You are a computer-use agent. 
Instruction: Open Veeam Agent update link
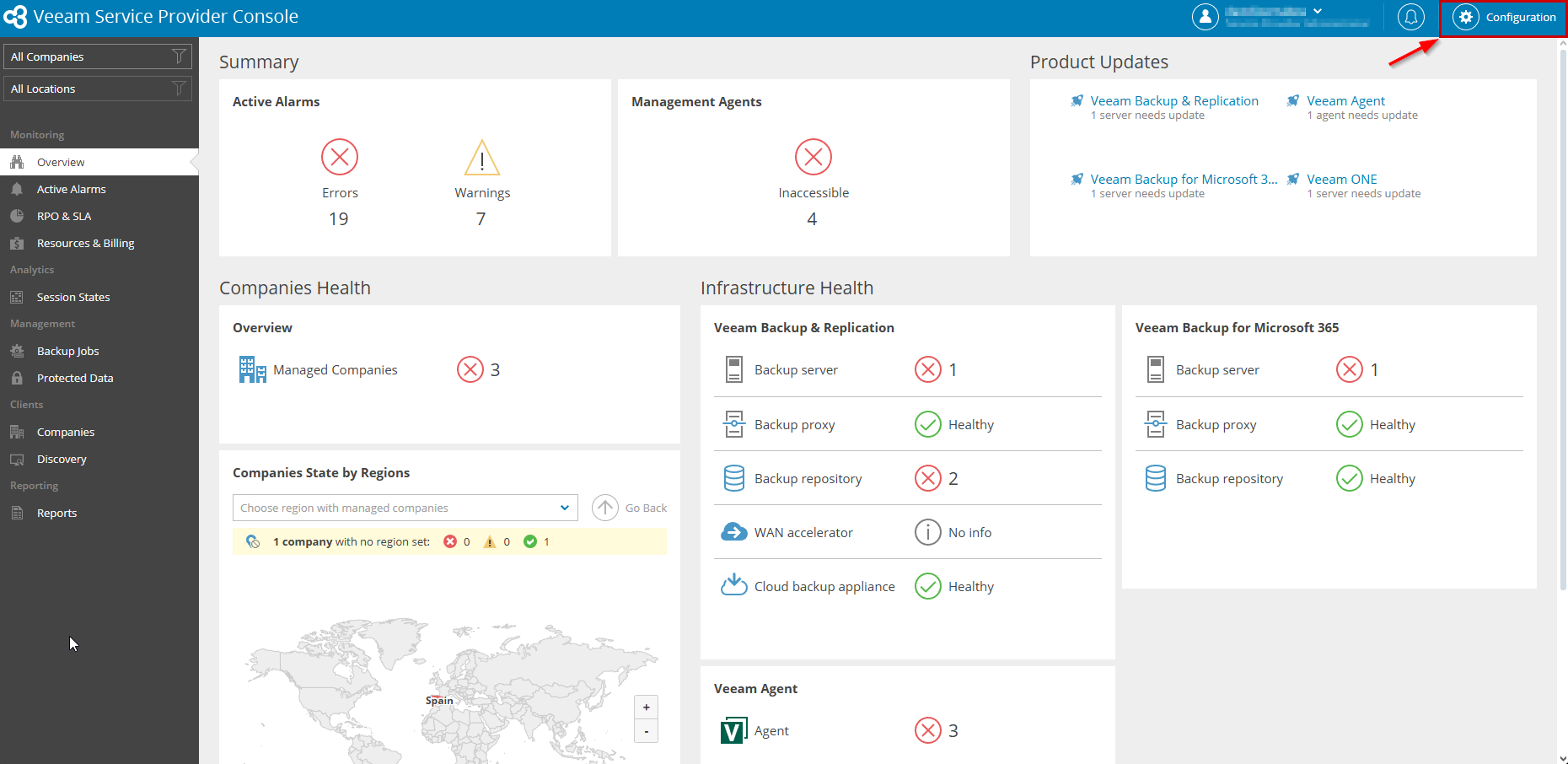[x=1345, y=100]
